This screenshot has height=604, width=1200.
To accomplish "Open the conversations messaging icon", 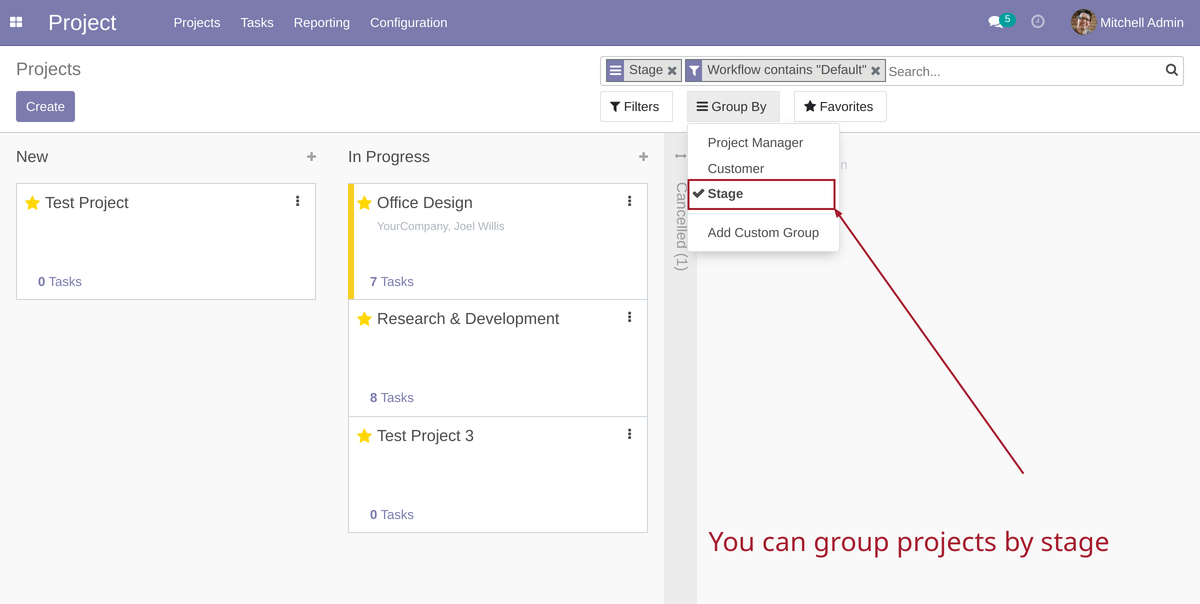I will tap(993, 19).
